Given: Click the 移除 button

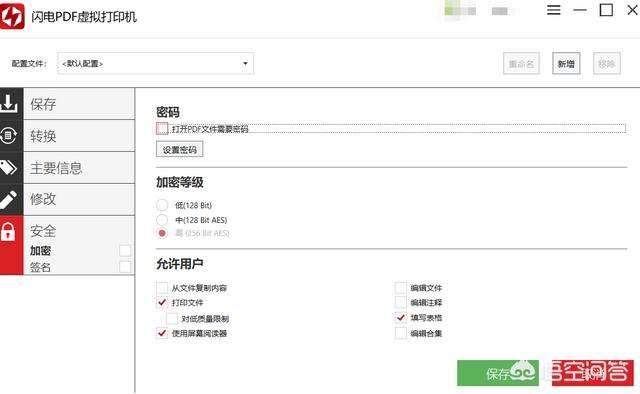Looking at the screenshot, I should 607,64.
